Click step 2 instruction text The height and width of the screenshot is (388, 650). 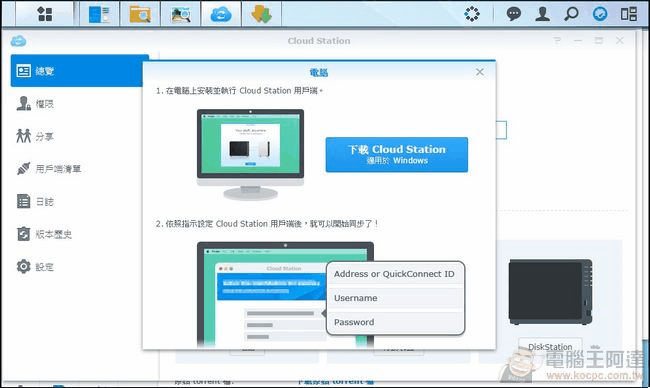click(x=267, y=224)
